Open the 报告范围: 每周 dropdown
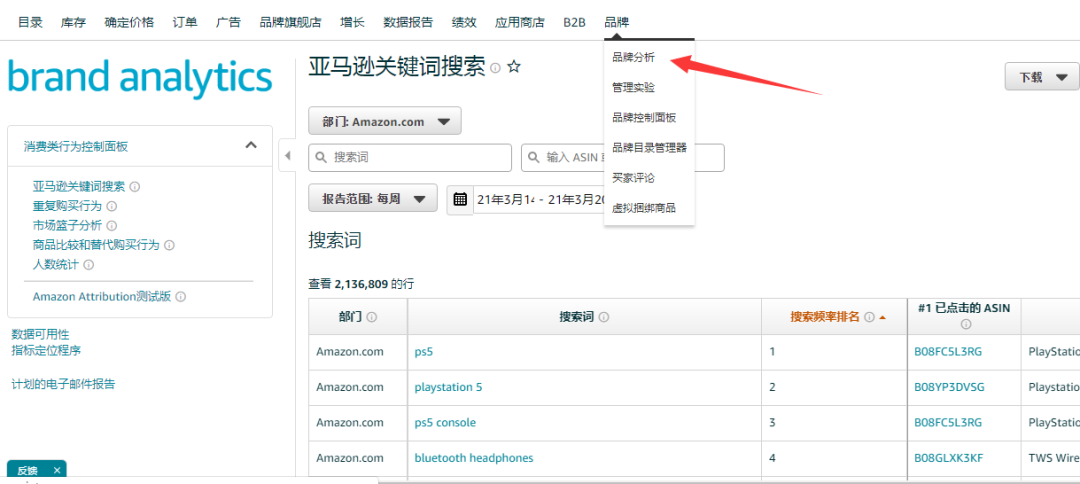Image resolution: width=1080 pixels, height=484 pixels. pos(373,199)
